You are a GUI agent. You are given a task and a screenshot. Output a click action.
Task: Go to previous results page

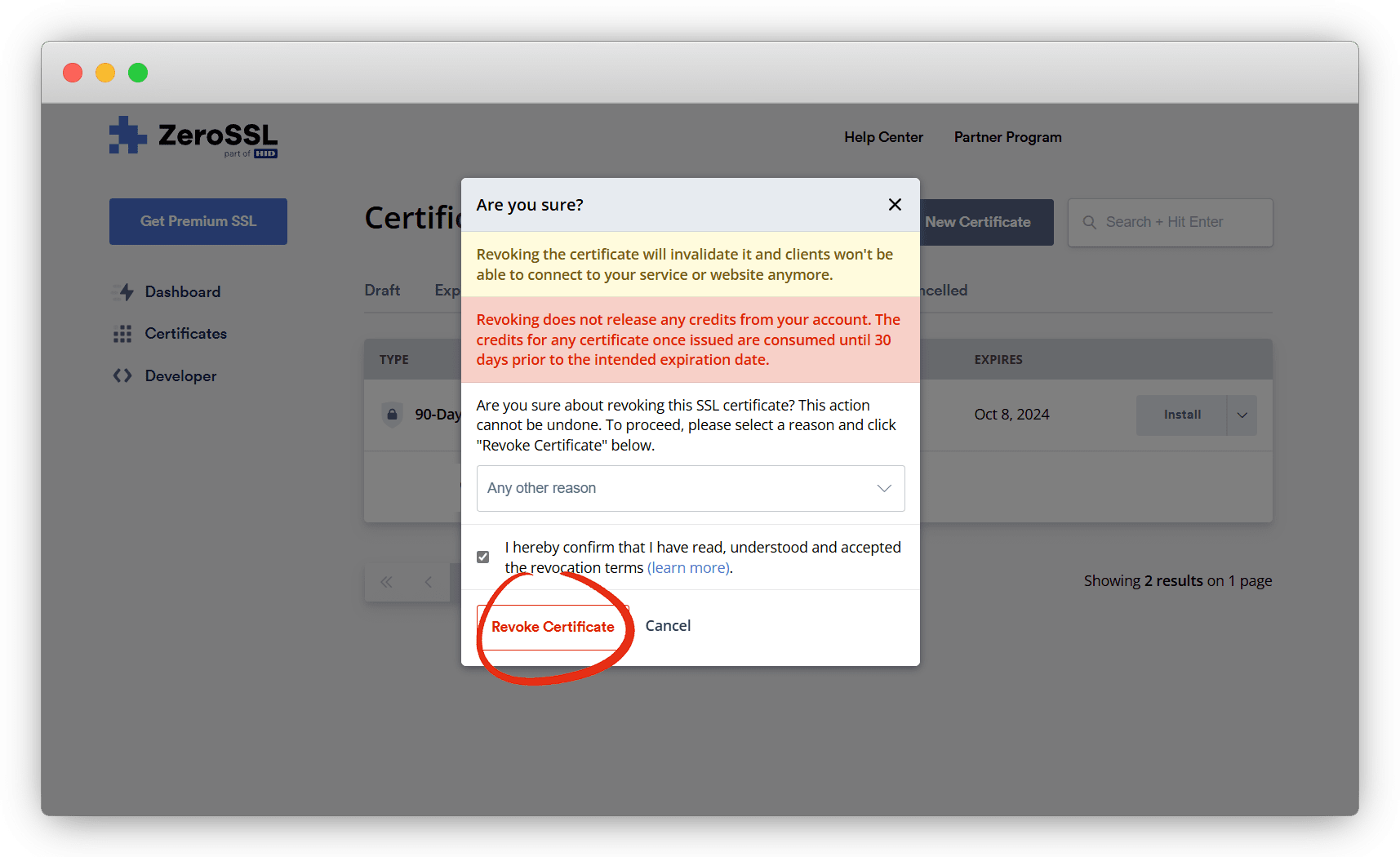point(428,582)
